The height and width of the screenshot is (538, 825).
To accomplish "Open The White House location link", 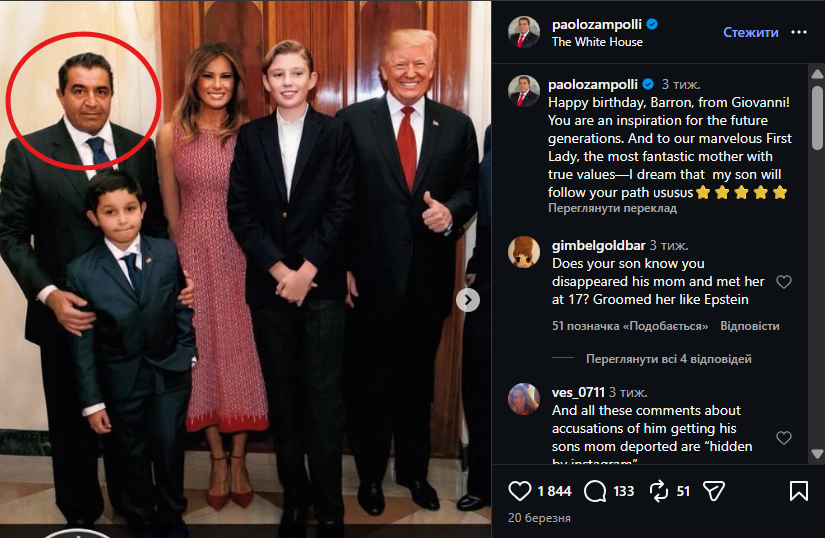I will pyautogui.click(x=597, y=42).
